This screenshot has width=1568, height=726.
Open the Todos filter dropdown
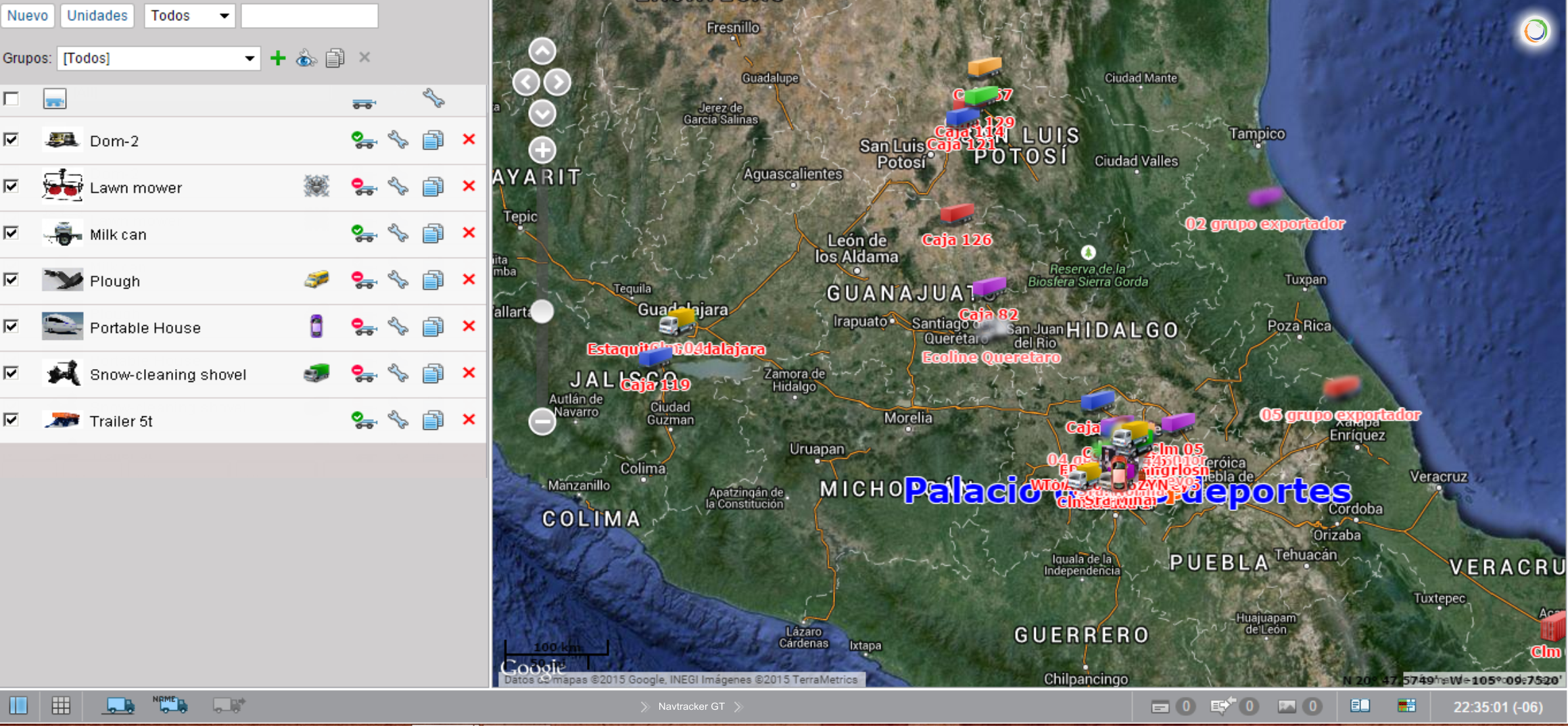[x=189, y=16]
